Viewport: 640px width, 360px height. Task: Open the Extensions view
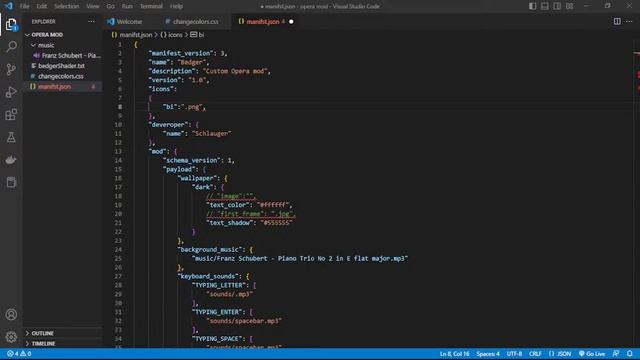click(x=11, y=115)
